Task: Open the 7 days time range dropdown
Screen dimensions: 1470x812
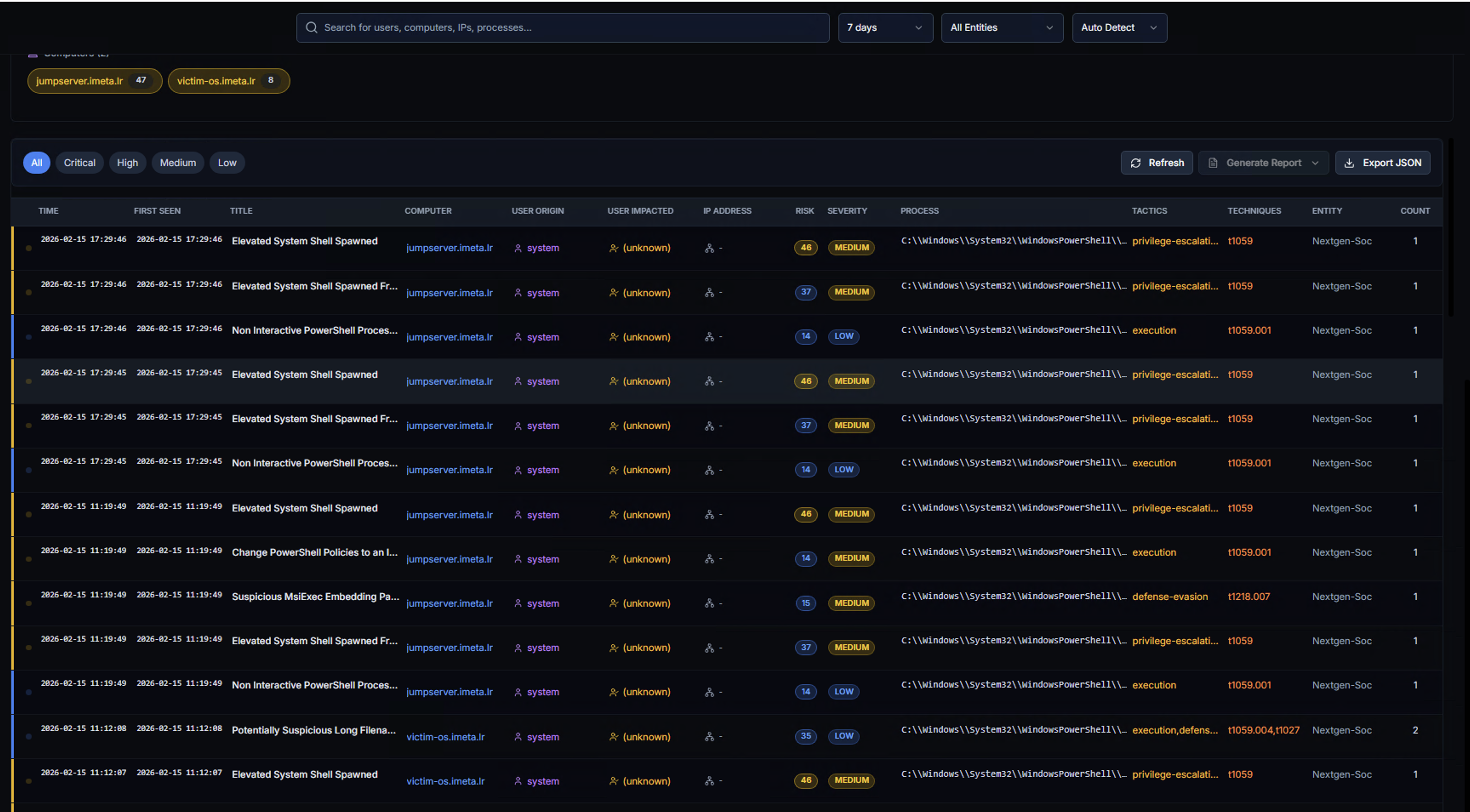Action: 884,27
